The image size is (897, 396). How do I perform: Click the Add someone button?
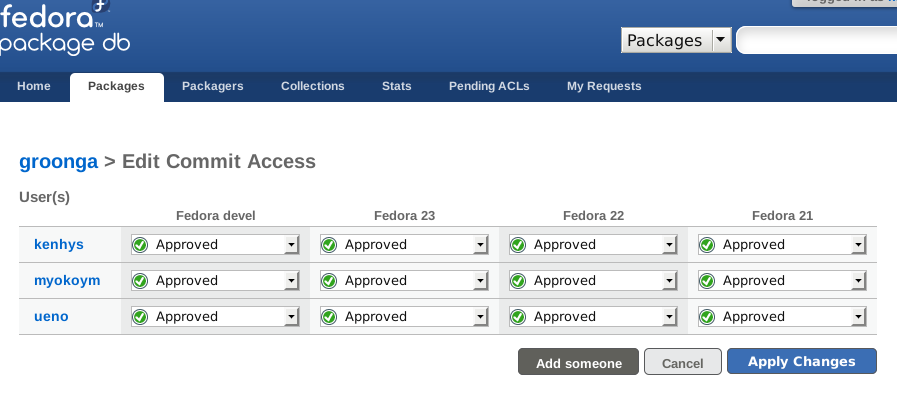tap(578, 362)
